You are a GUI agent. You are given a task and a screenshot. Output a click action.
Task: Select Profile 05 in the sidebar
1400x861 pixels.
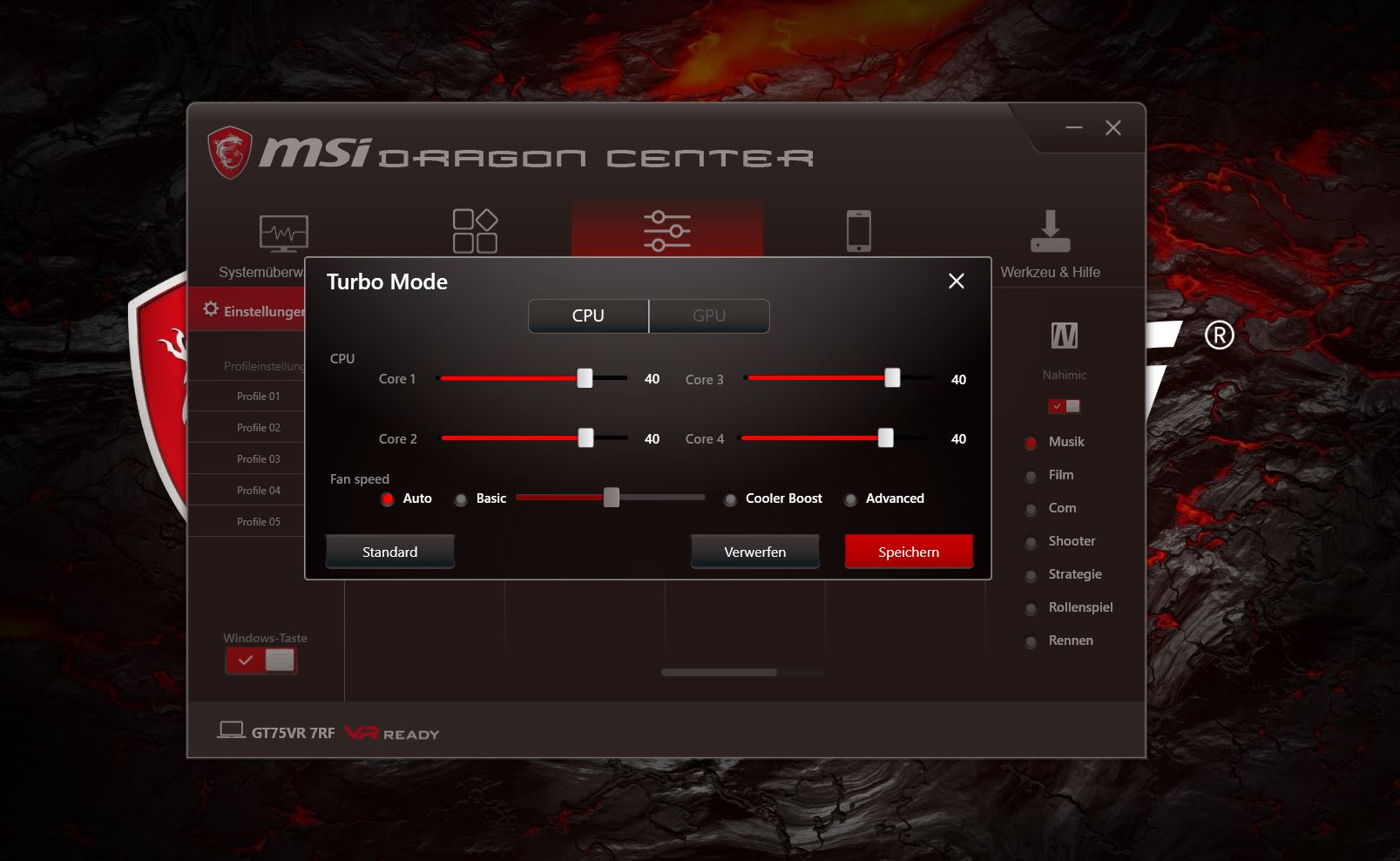[x=259, y=522]
